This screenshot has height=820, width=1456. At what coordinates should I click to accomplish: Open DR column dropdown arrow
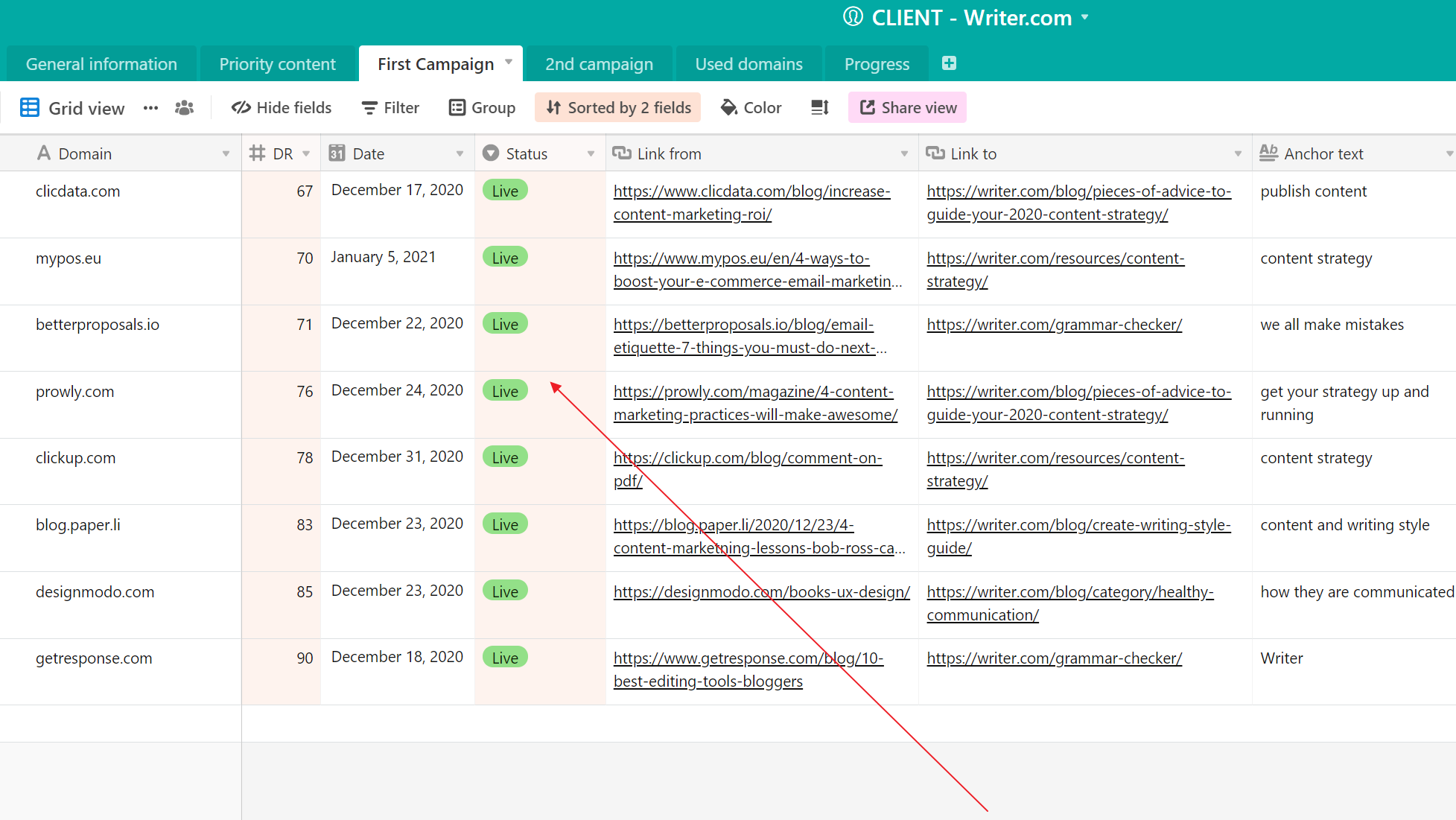[306, 154]
